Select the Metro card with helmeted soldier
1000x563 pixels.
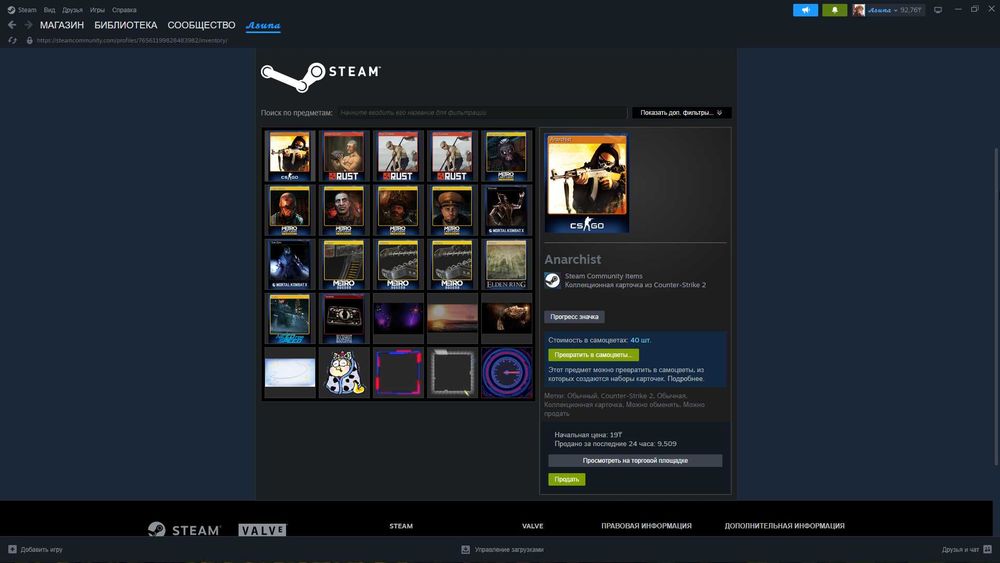pos(398,210)
